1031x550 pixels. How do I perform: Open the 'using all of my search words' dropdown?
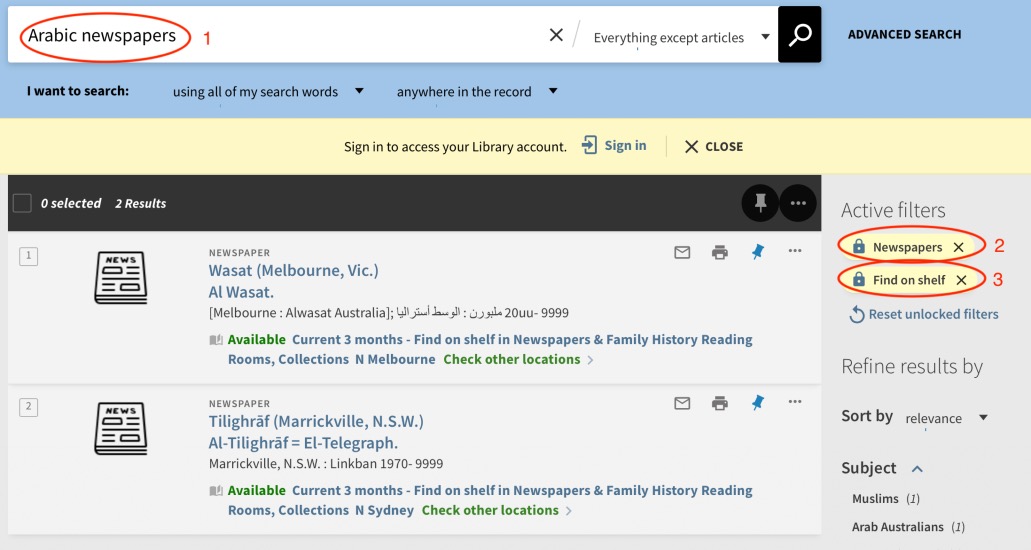(x=268, y=91)
